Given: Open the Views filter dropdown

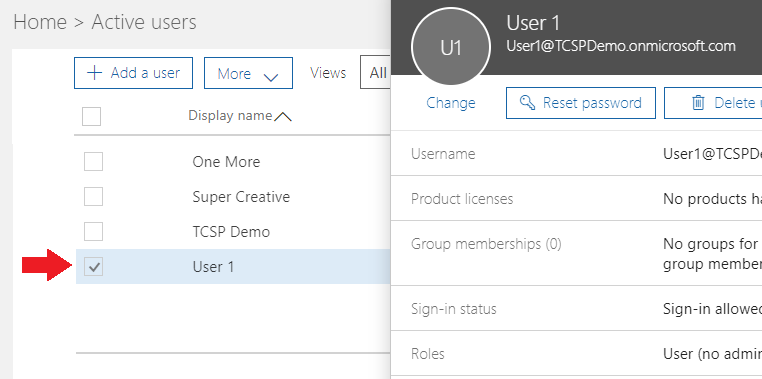Looking at the screenshot, I should point(376,73).
